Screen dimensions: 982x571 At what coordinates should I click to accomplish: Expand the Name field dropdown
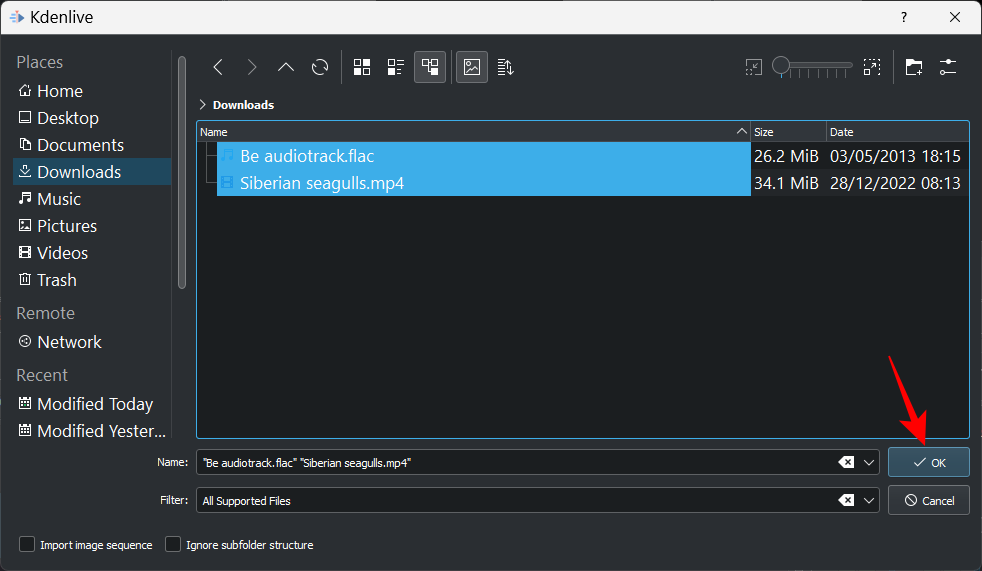[x=869, y=463]
